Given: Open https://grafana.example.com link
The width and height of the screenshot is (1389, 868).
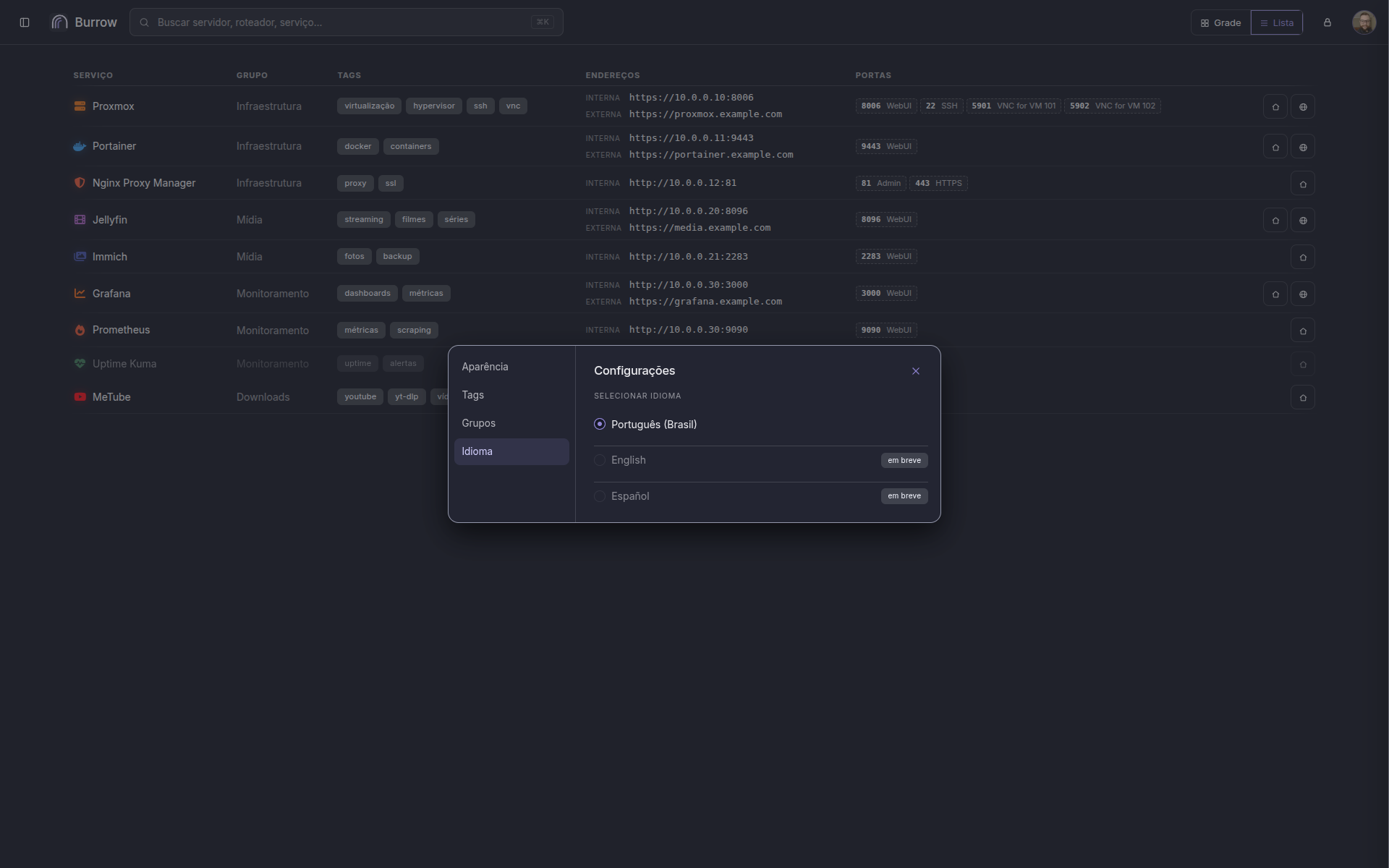Looking at the screenshot, I should (705, 302).
